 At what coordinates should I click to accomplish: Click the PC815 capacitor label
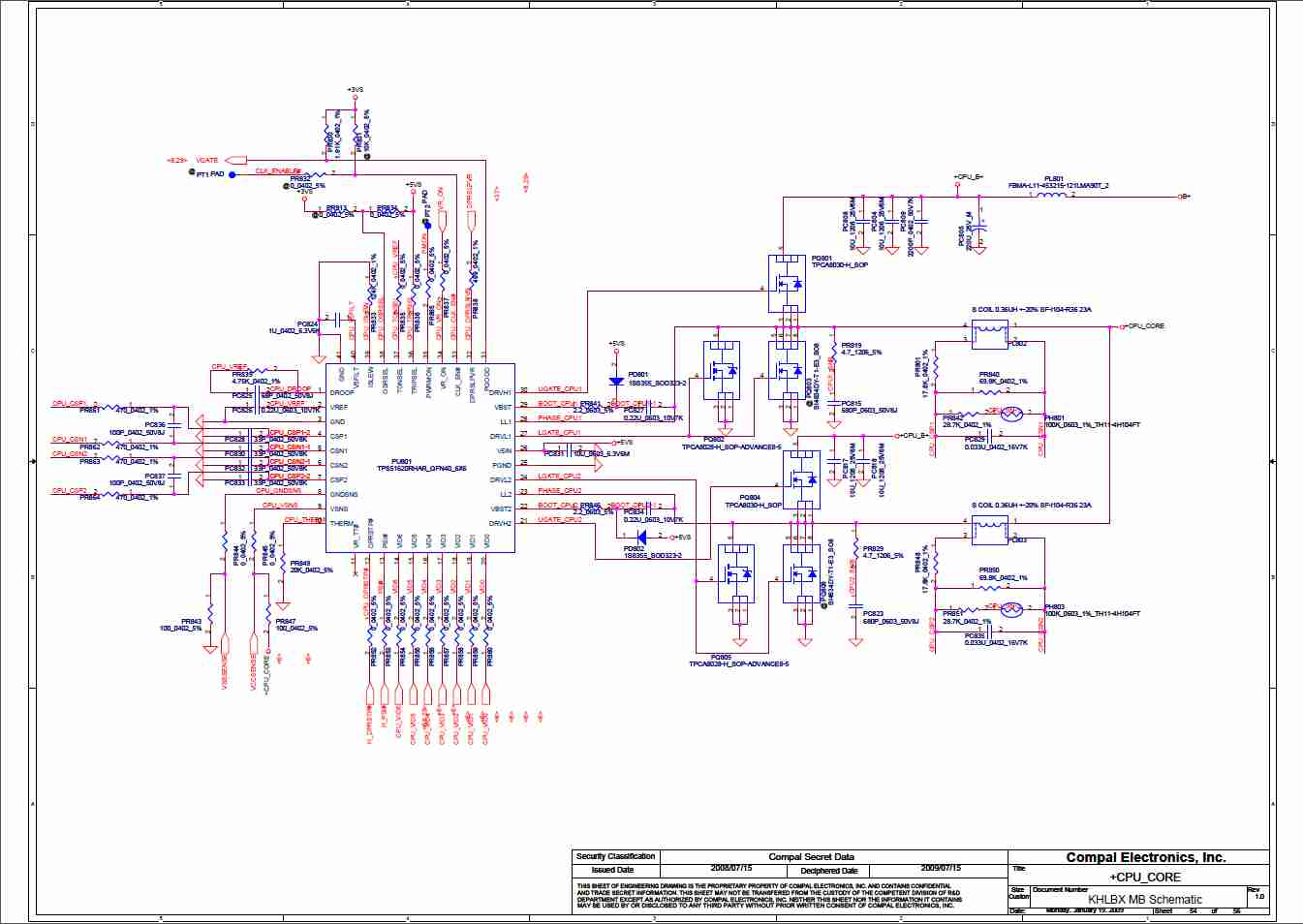tap(851, 404)
